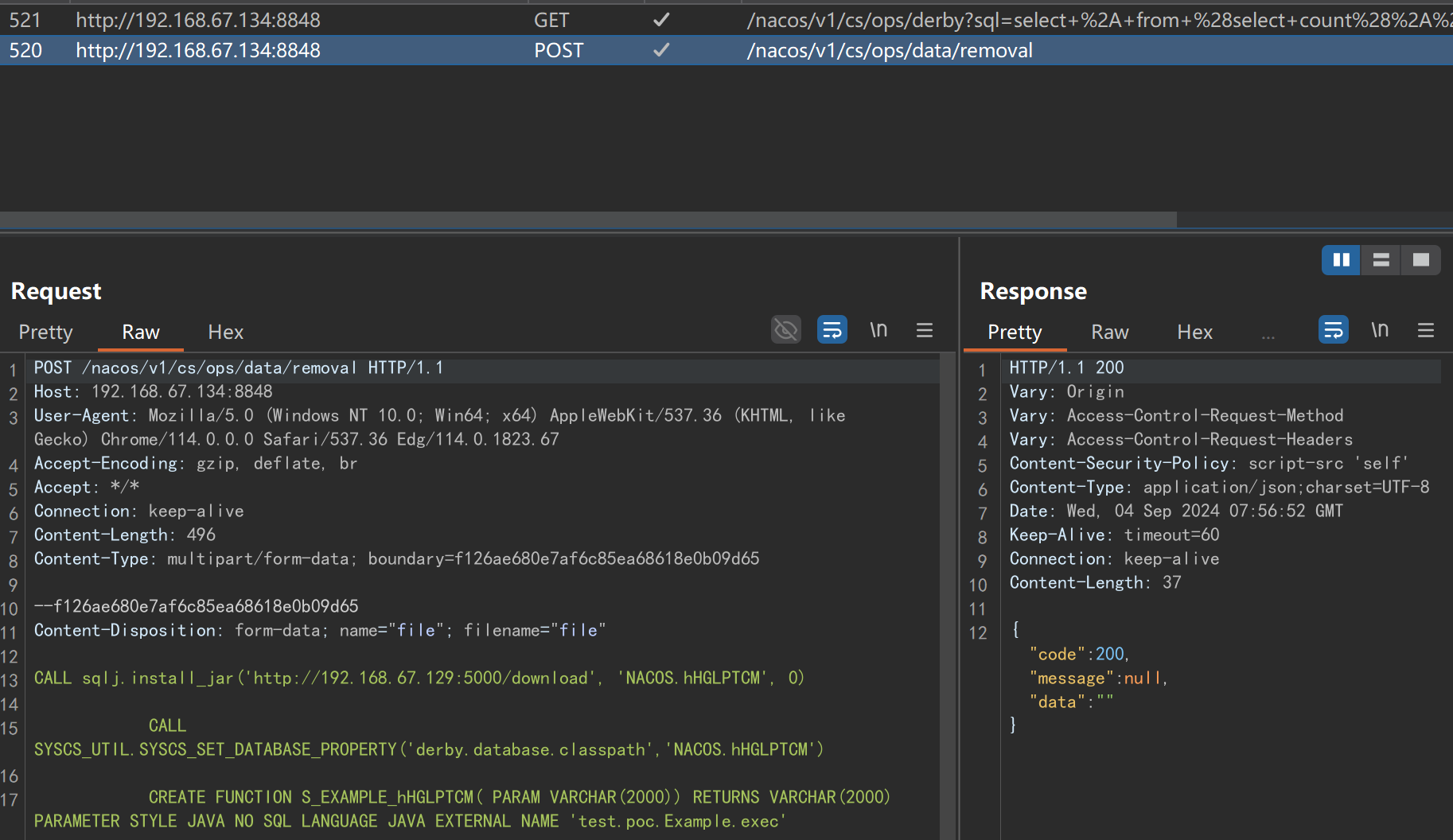
Task: Click the horizontal scrollbar under history table
Action: [588, 220]
